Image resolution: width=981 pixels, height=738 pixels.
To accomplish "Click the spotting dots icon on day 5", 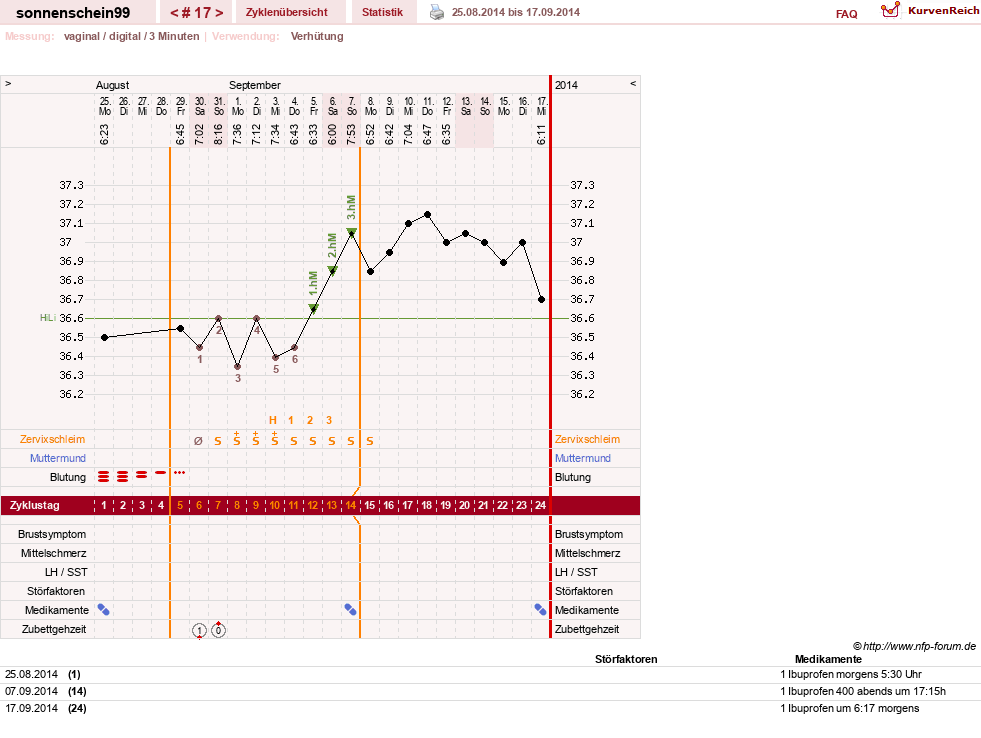I will pyautogui.click(x=180, y=472).
